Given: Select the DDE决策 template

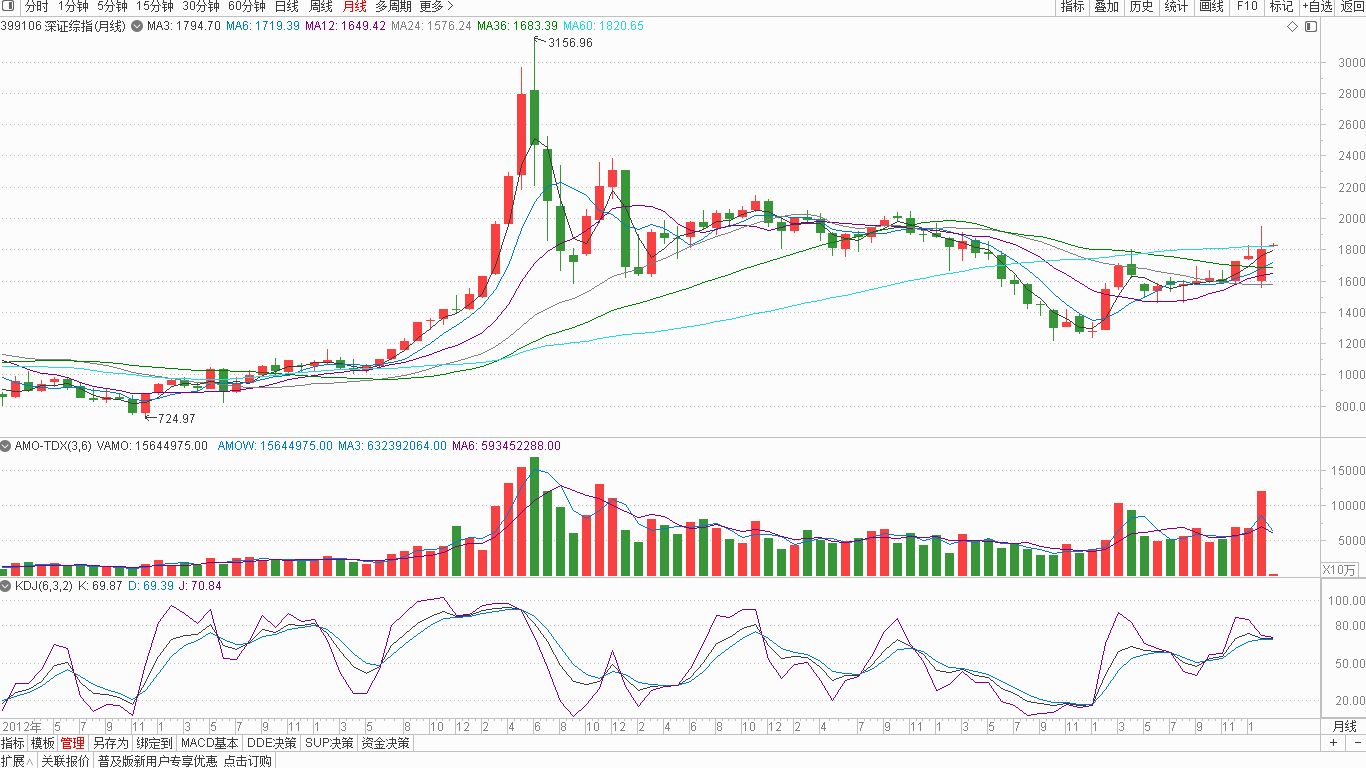Looking at the screenshot, I should (x=272, y=743).
